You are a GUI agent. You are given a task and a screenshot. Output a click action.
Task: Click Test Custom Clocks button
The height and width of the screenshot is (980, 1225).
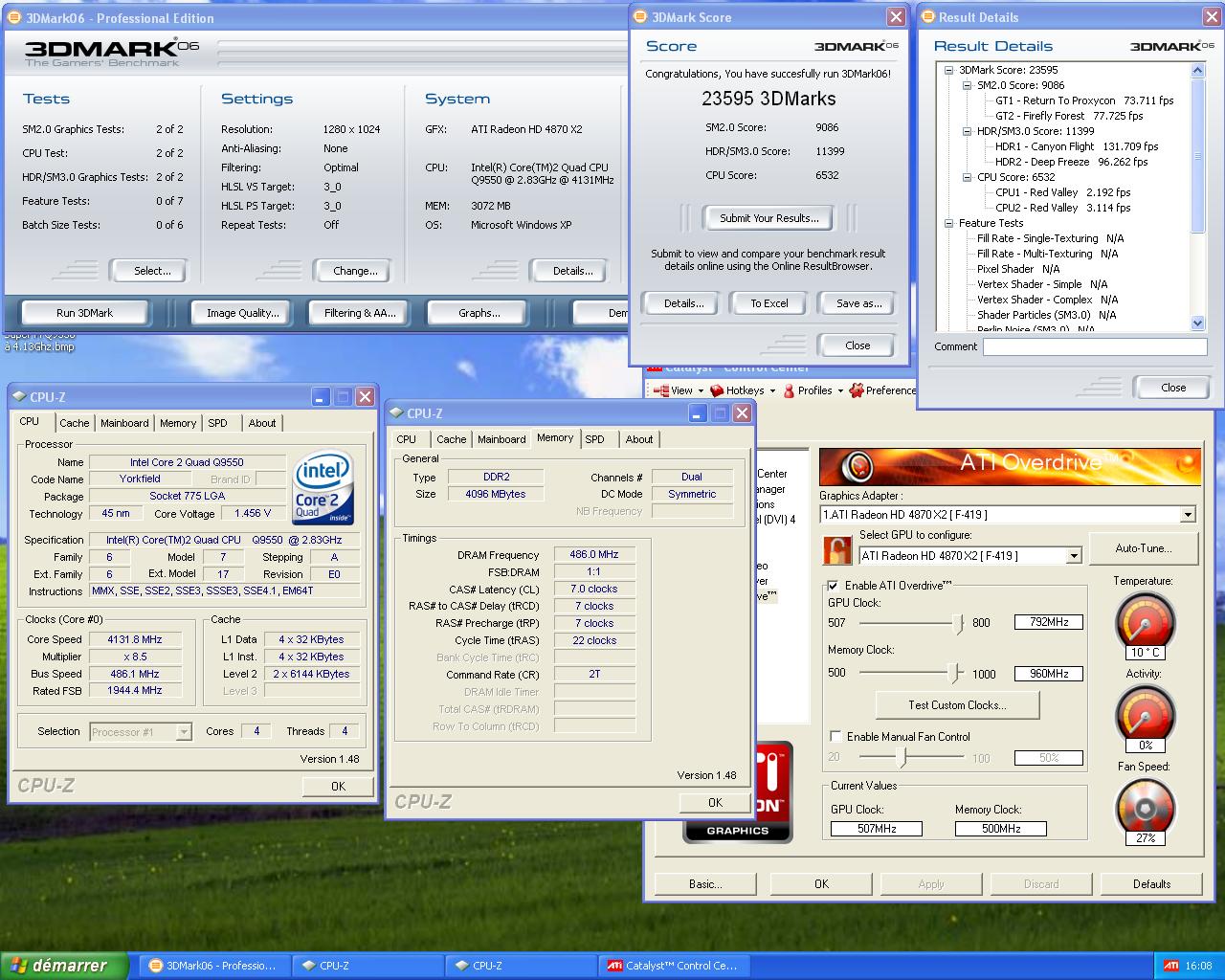coord(957,705)
